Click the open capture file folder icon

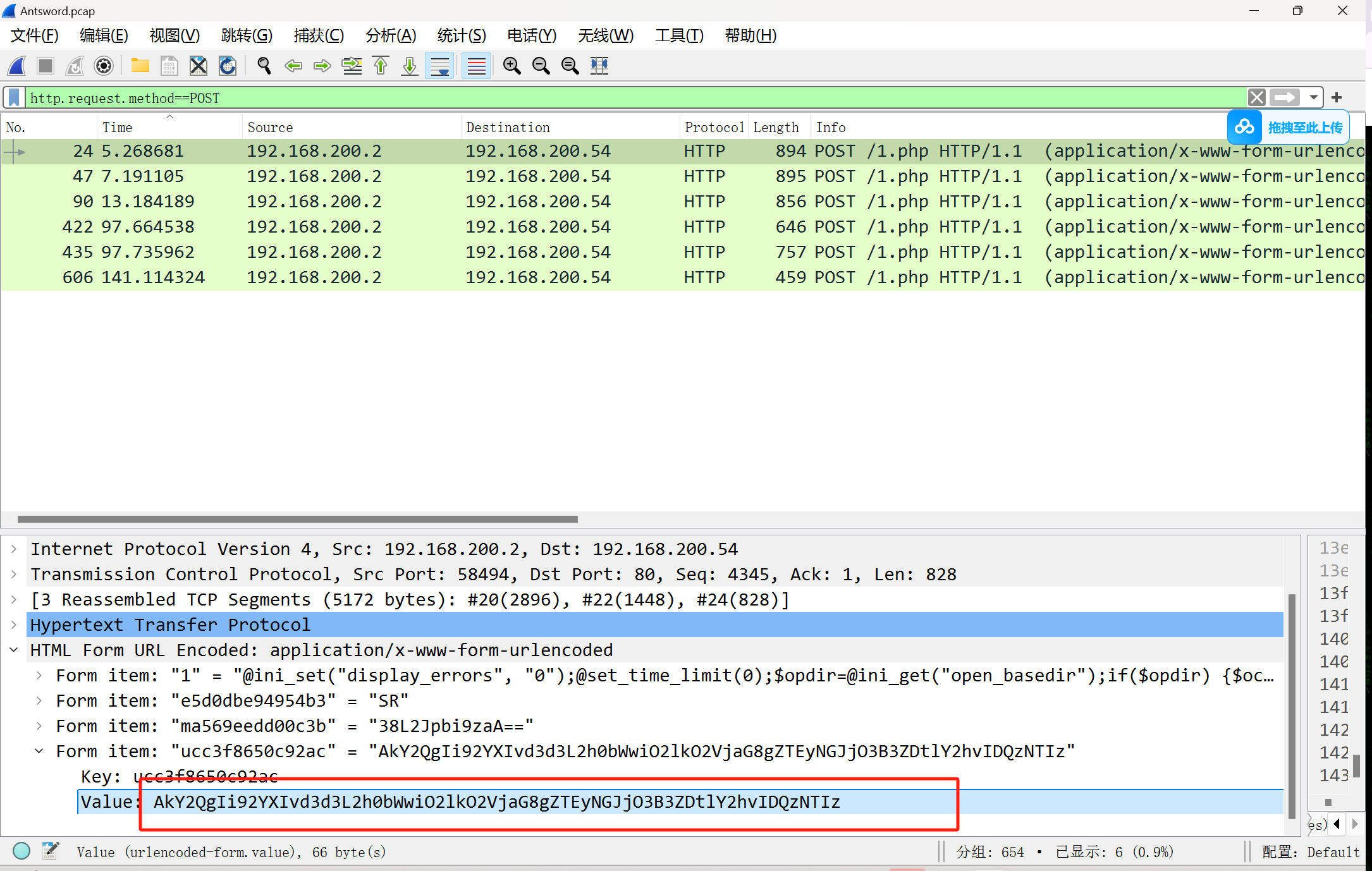[x=140, y=66]
